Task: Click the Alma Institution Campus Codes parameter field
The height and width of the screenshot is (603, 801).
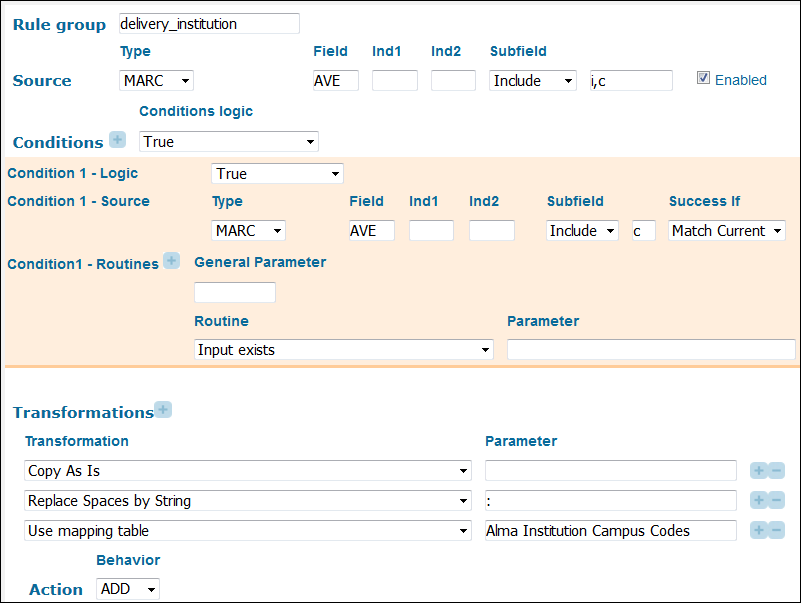Action: (610, 531)
